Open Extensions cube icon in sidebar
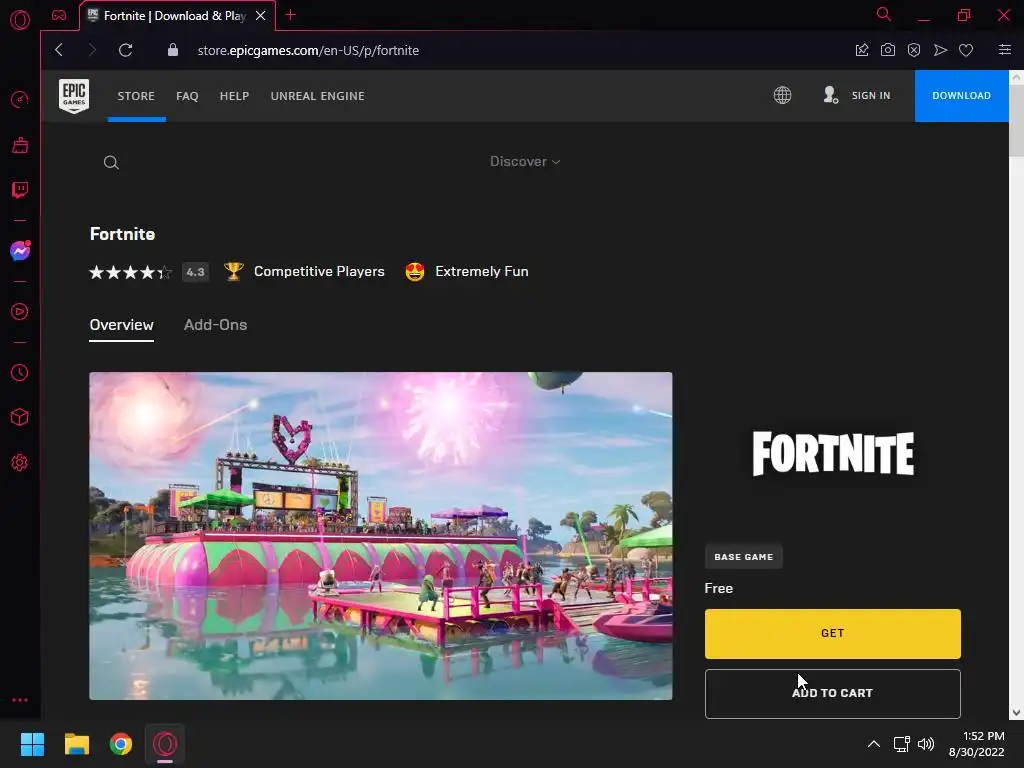This screenshot has width=1024, height=768. click(x=20, y=417)
